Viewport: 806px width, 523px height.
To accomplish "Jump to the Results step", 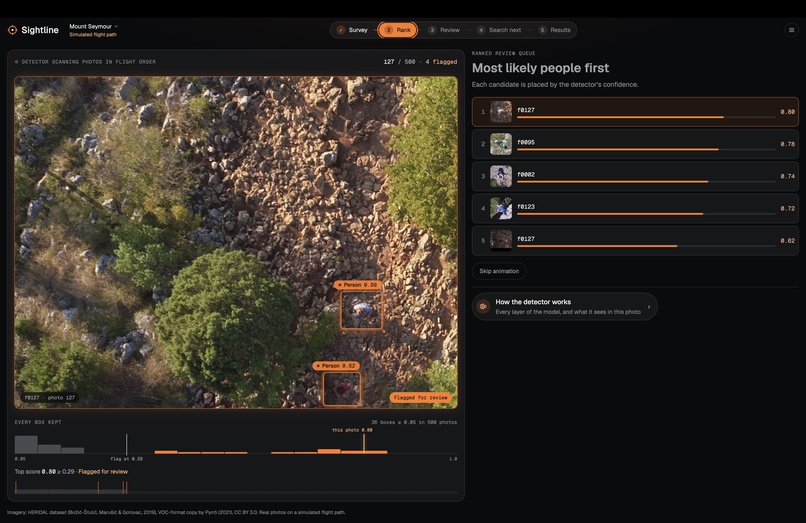I will point(555,30).
